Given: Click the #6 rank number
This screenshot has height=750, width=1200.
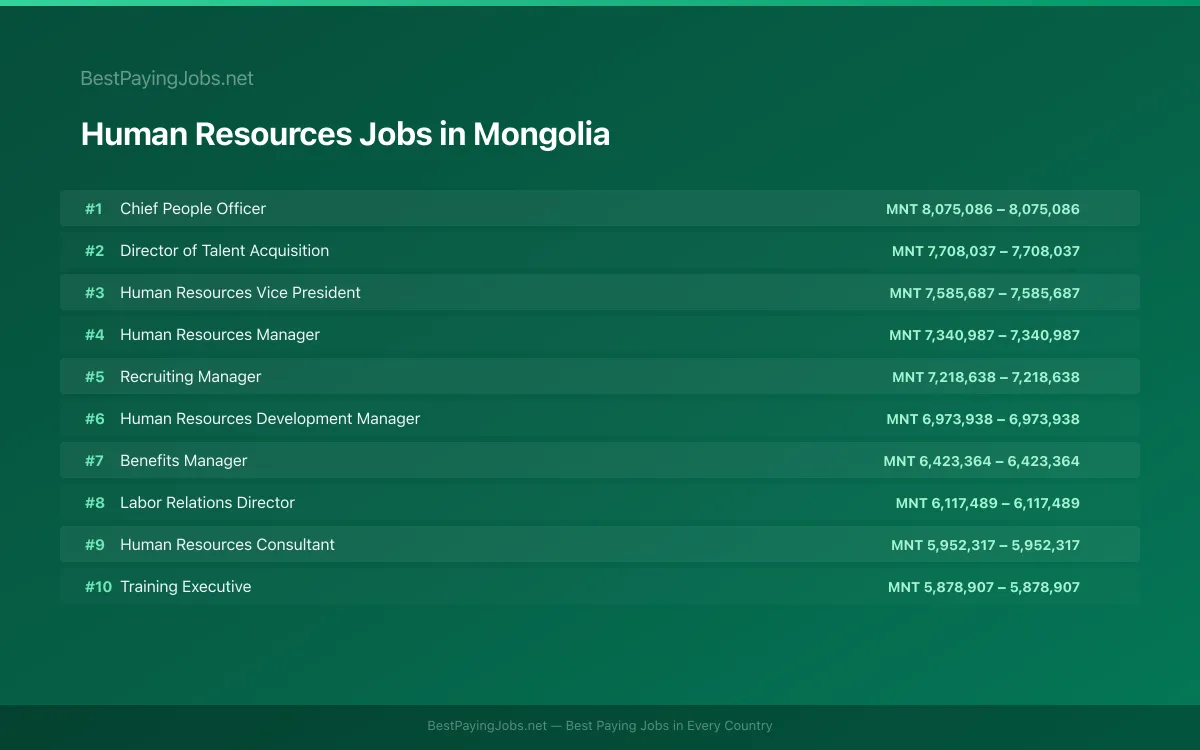Looking at the screenshot, I should click(94, 418).
